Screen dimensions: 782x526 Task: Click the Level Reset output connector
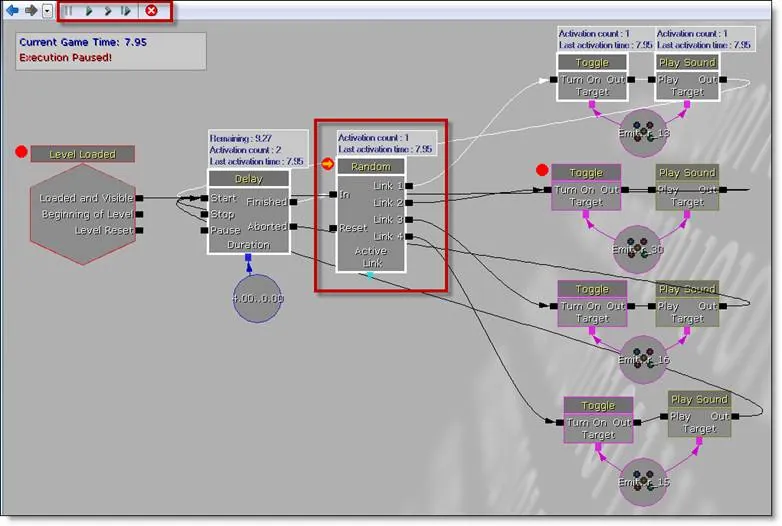[140, 230]
